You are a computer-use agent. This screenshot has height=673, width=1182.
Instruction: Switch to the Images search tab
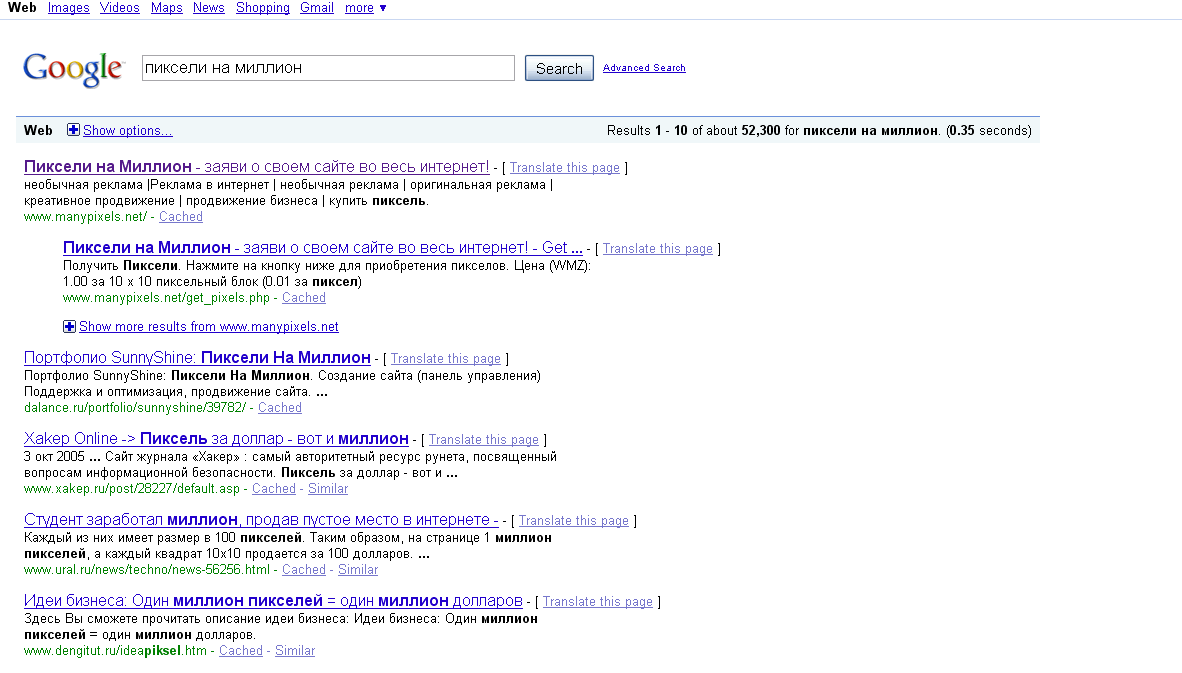[x=68, y=8]
